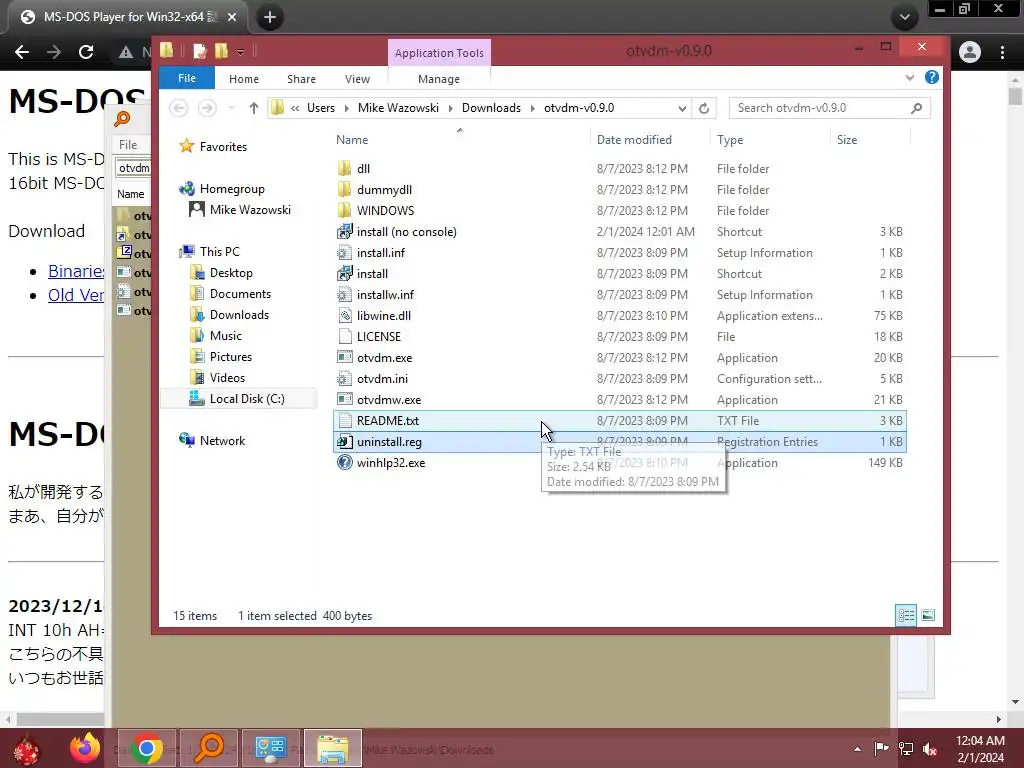Open recent locations dropdown arrow
Viewport: 1024px width, 768px height.
point(231,108)
